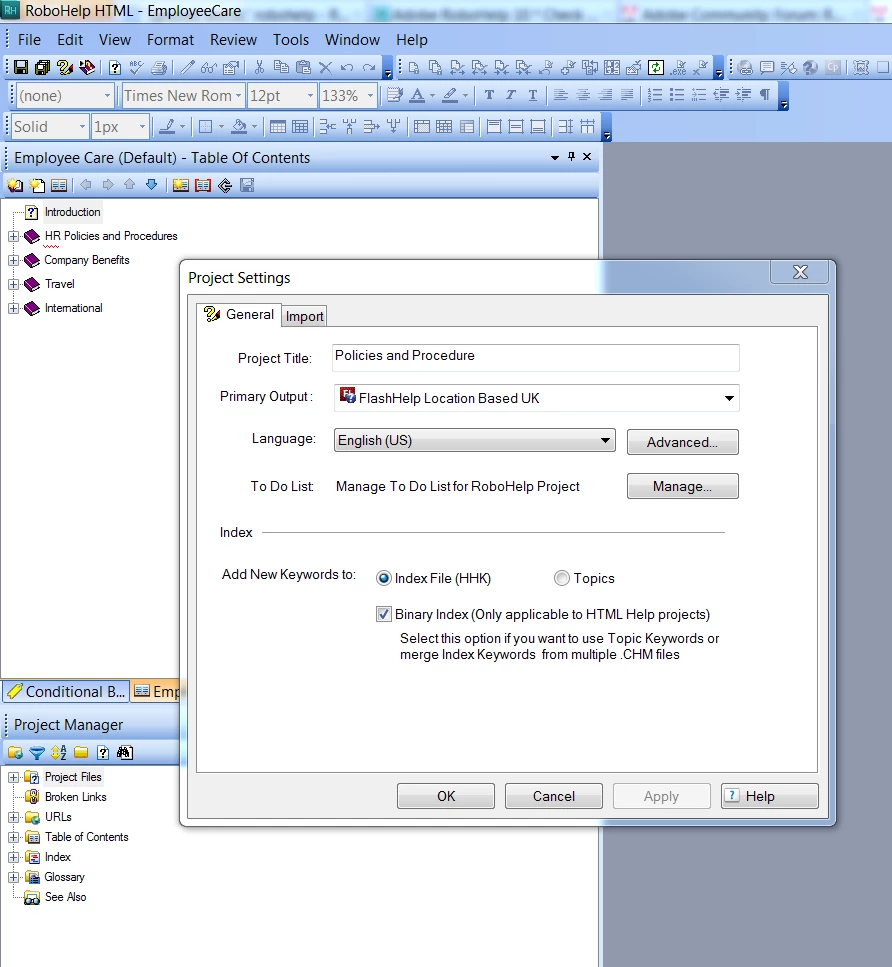Click the Manage... button
This screenshot has height=967, width=892.
point(682,486)
